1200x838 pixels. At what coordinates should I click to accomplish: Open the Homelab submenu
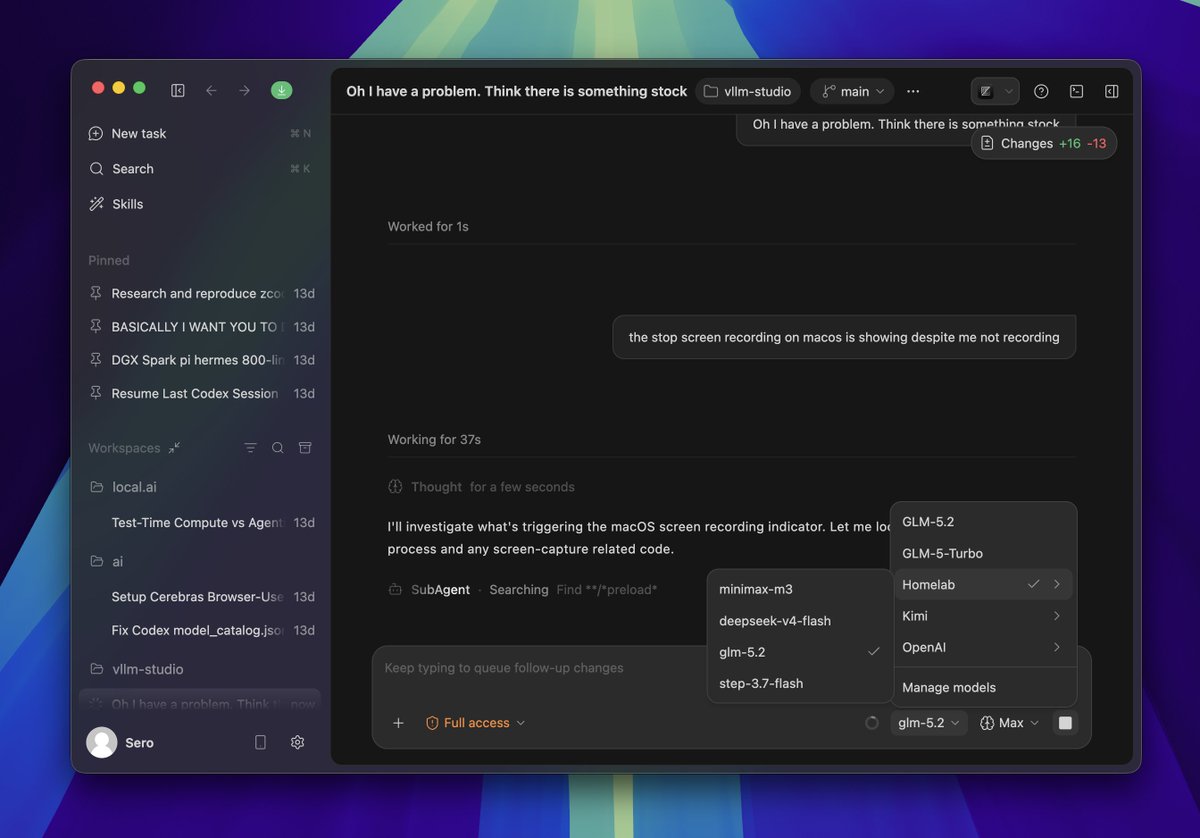[984, 585]
